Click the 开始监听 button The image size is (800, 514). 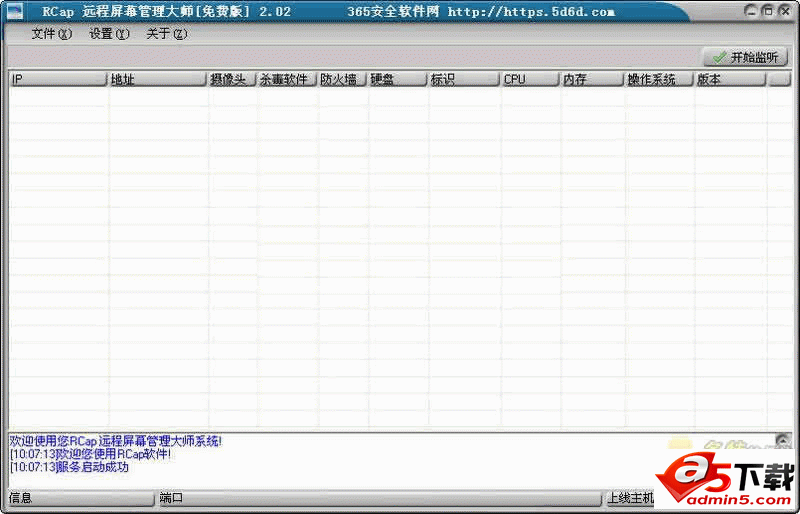(x=746, y=57)
